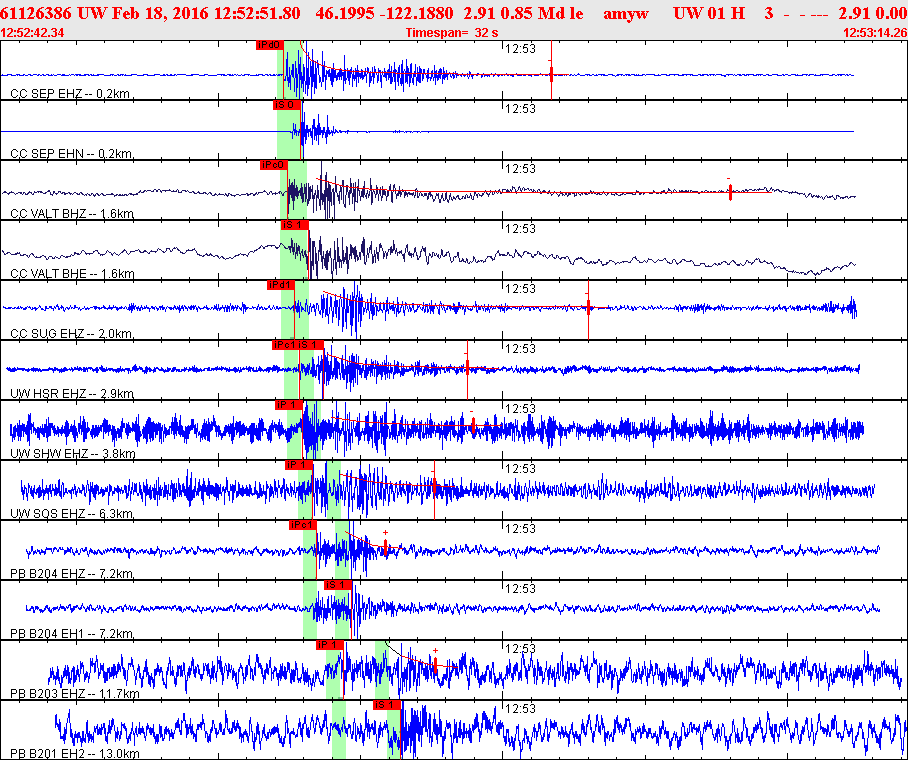Click the iPd0 pick flag on CC SEP EHZ
The image size is (908, 760).
coord(269,45)
